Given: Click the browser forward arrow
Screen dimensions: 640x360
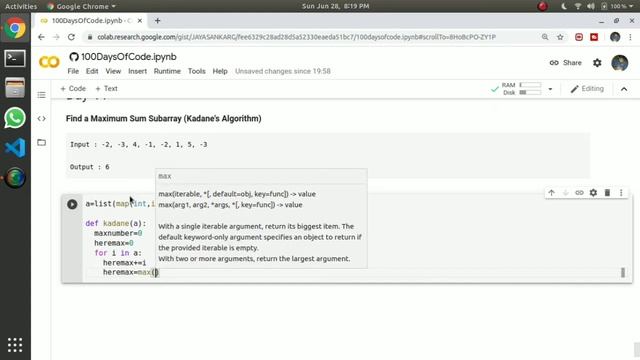Looking at the screenshot, I should [56, 37].
